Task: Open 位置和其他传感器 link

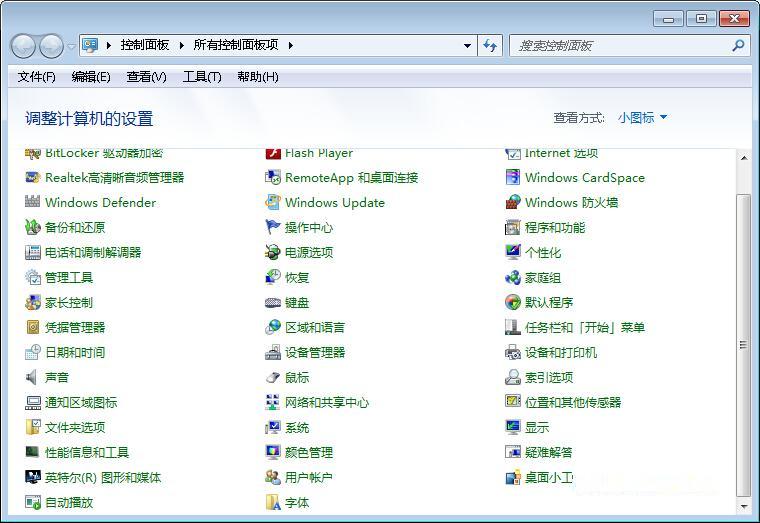Action: 573,402
